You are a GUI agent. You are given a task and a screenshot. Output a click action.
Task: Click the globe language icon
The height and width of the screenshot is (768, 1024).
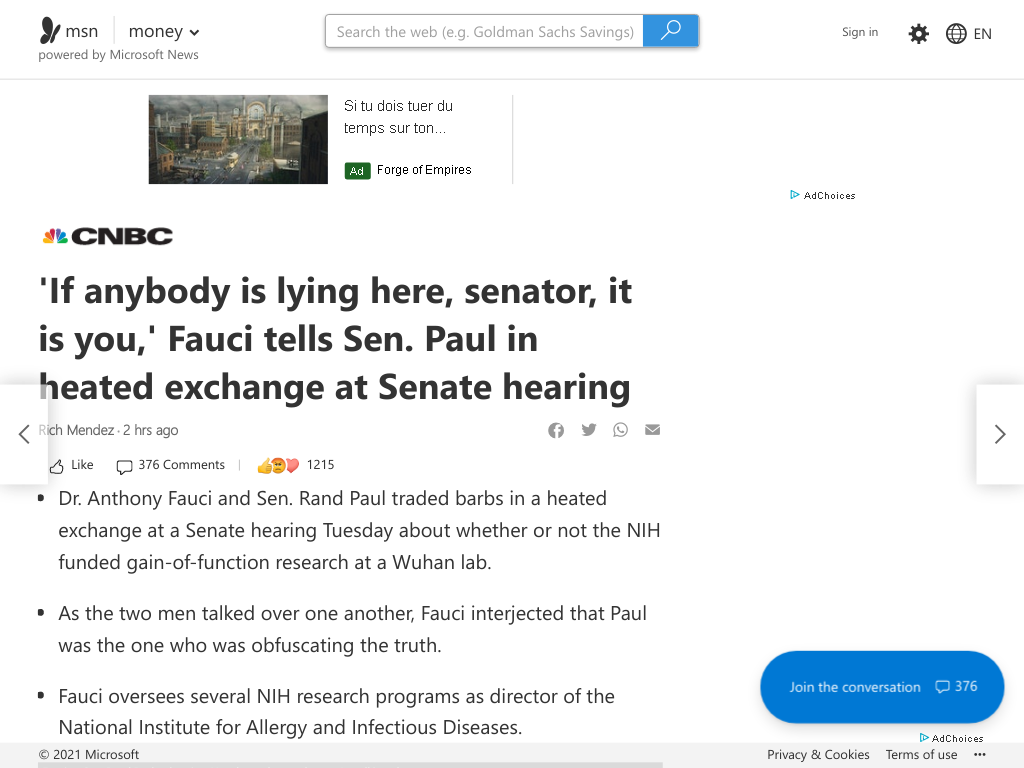[x=955, y=33]
